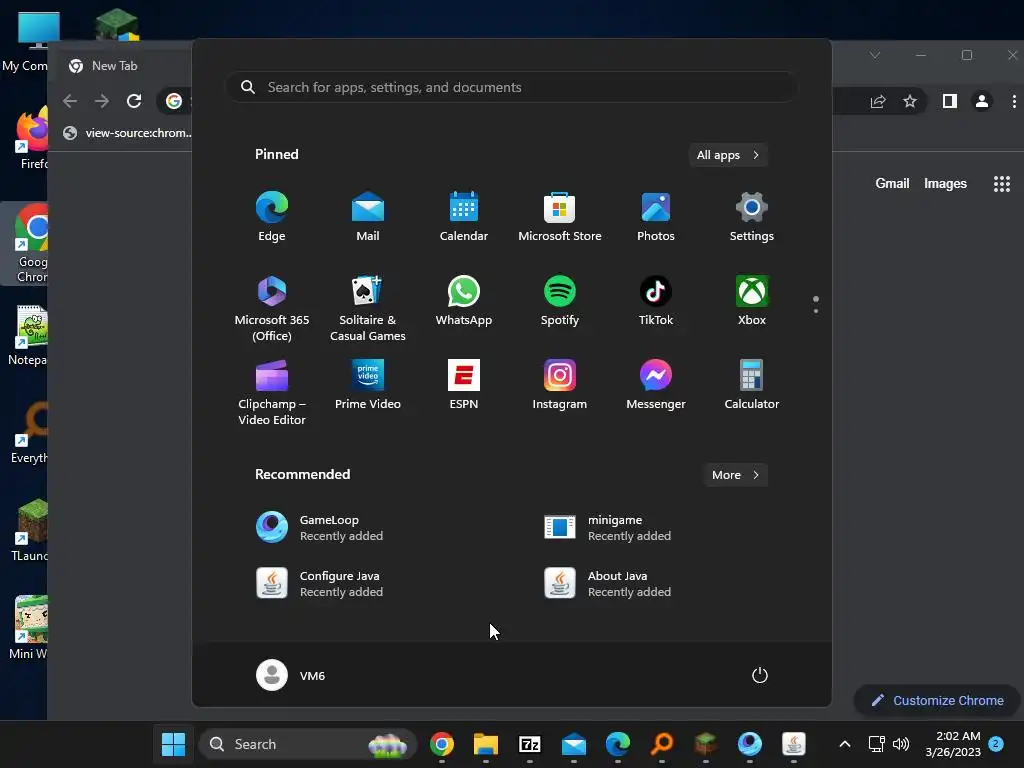Open File Explorer from the taskbar
Screen dimensions: 1024x768
pos(486,744)
